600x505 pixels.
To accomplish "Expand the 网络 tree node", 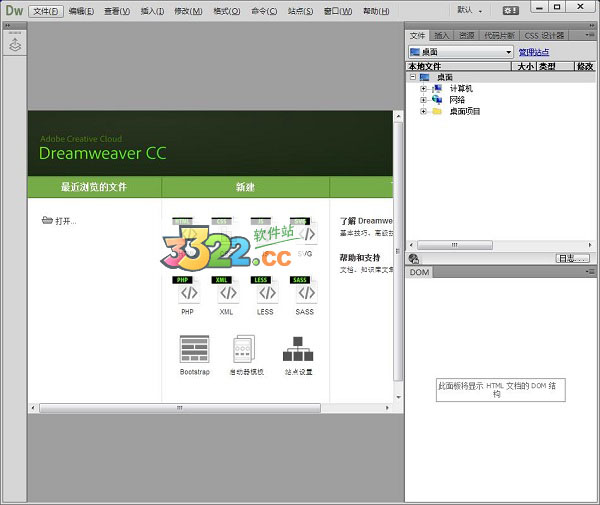I will point(423,100).
